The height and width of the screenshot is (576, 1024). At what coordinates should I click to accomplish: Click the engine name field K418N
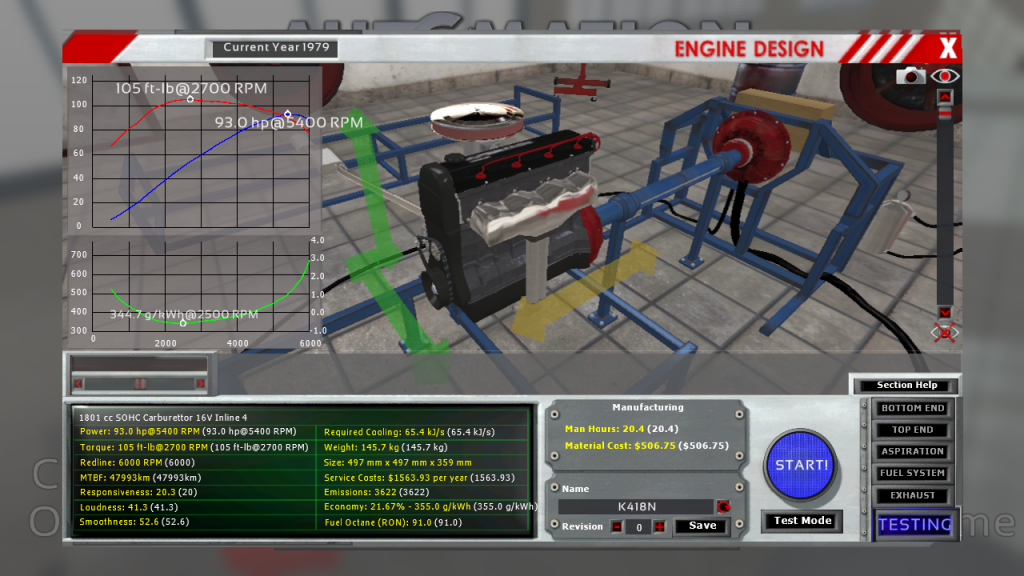pyautogui.click(x=636, y=507)
